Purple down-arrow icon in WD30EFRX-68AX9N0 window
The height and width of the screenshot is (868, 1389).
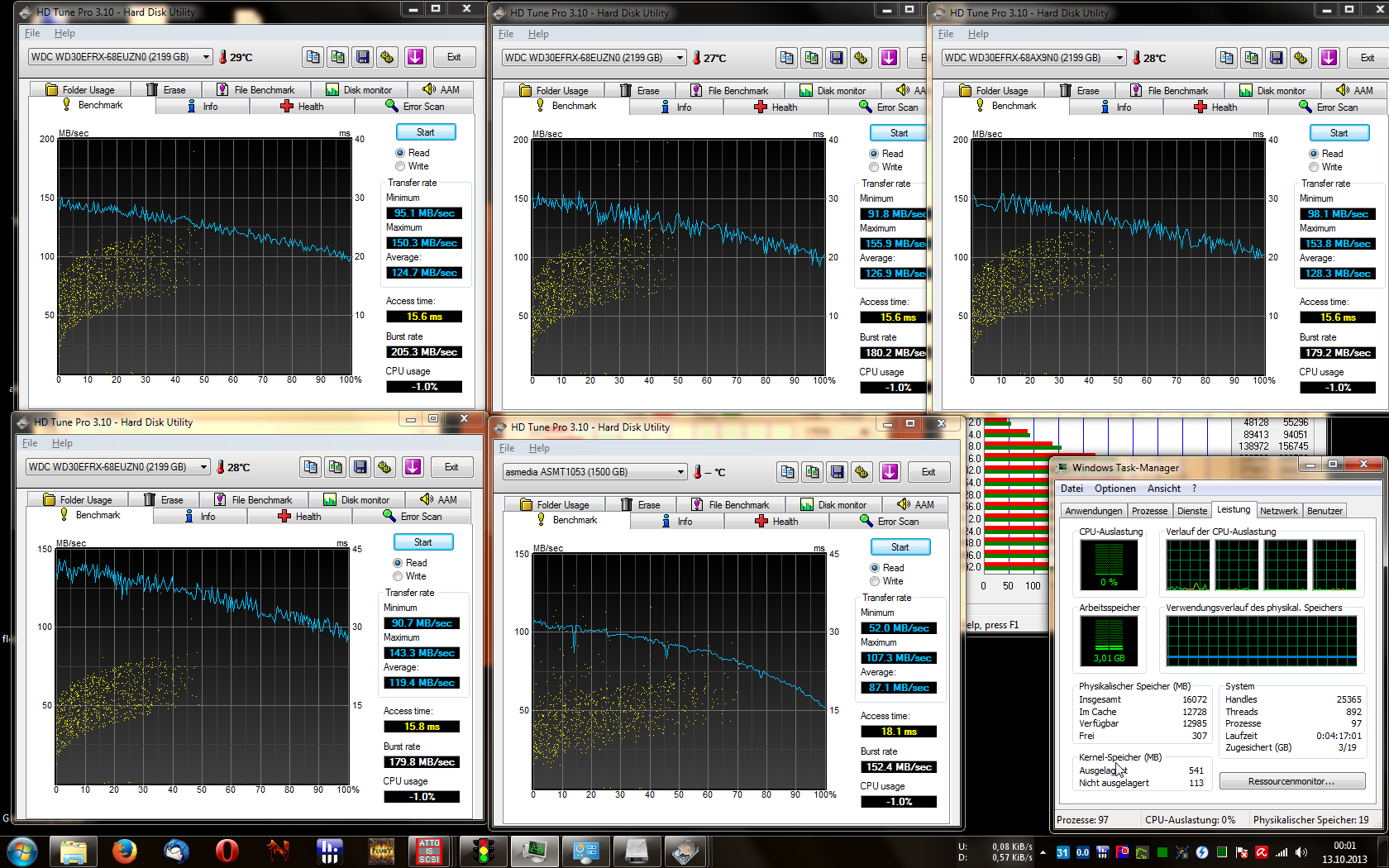point(1329,58)
